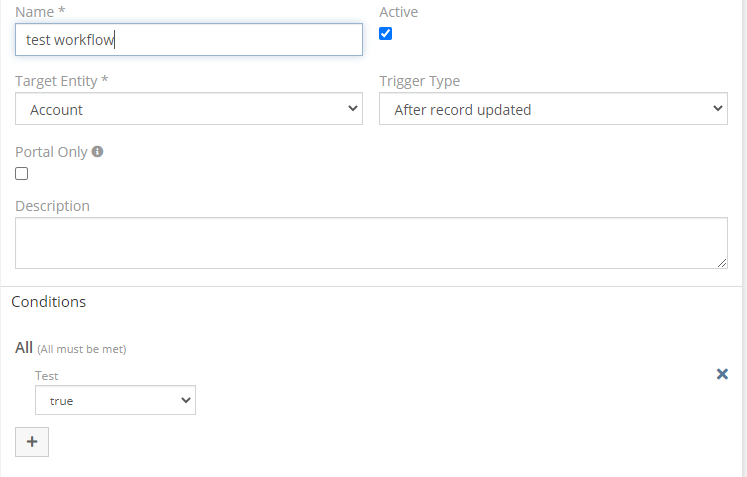The image size is (747, 477).
Task: Click the Portal Only label
Action: [51, 152]
